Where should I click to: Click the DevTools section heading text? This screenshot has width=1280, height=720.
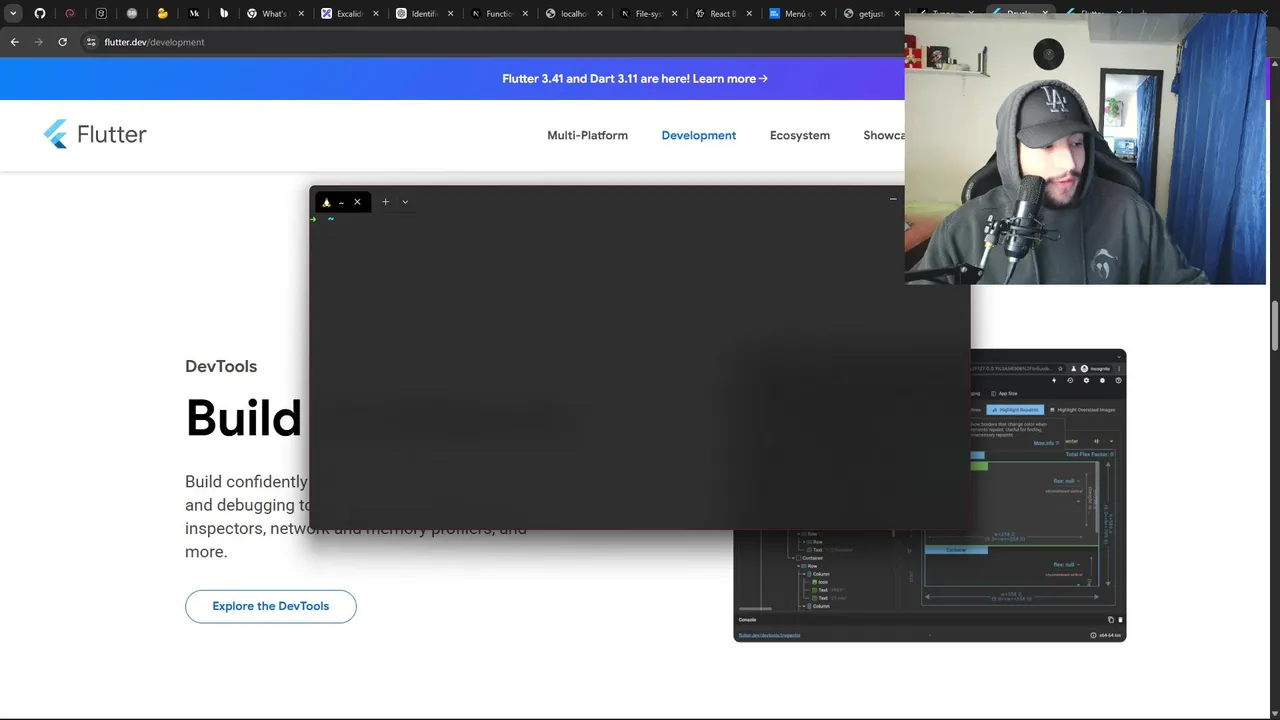tap(221, 366)
